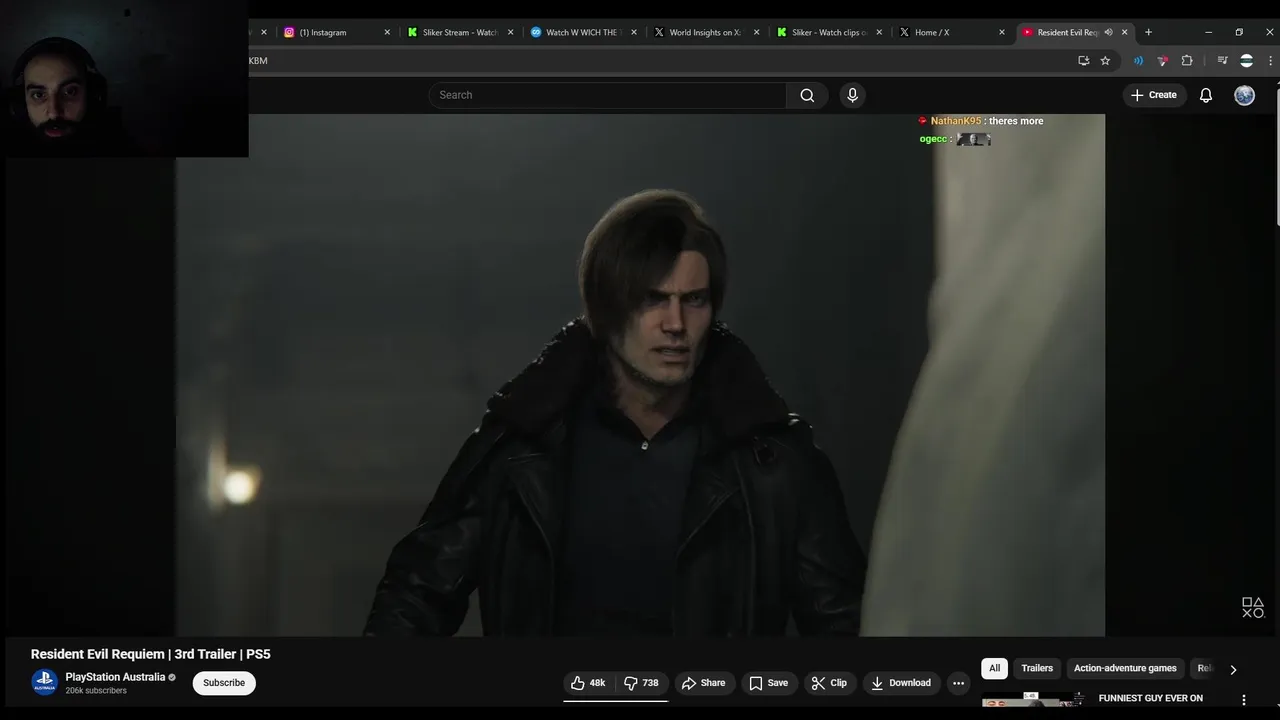The height and width of the screenshot is (720, 1280).
Task: Open more actions menu beside Download
Action: (x=958, y=683)
